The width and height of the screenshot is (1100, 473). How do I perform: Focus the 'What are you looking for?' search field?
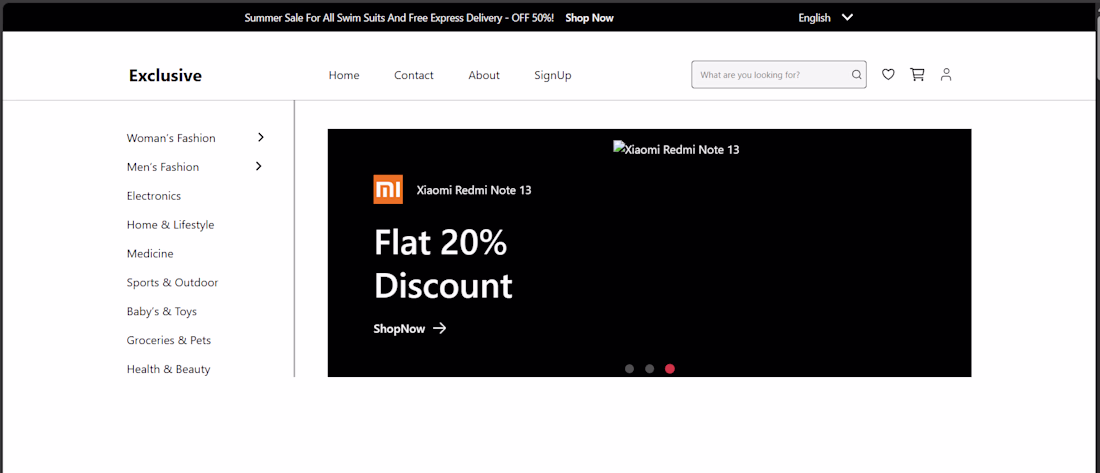point(779,74)
